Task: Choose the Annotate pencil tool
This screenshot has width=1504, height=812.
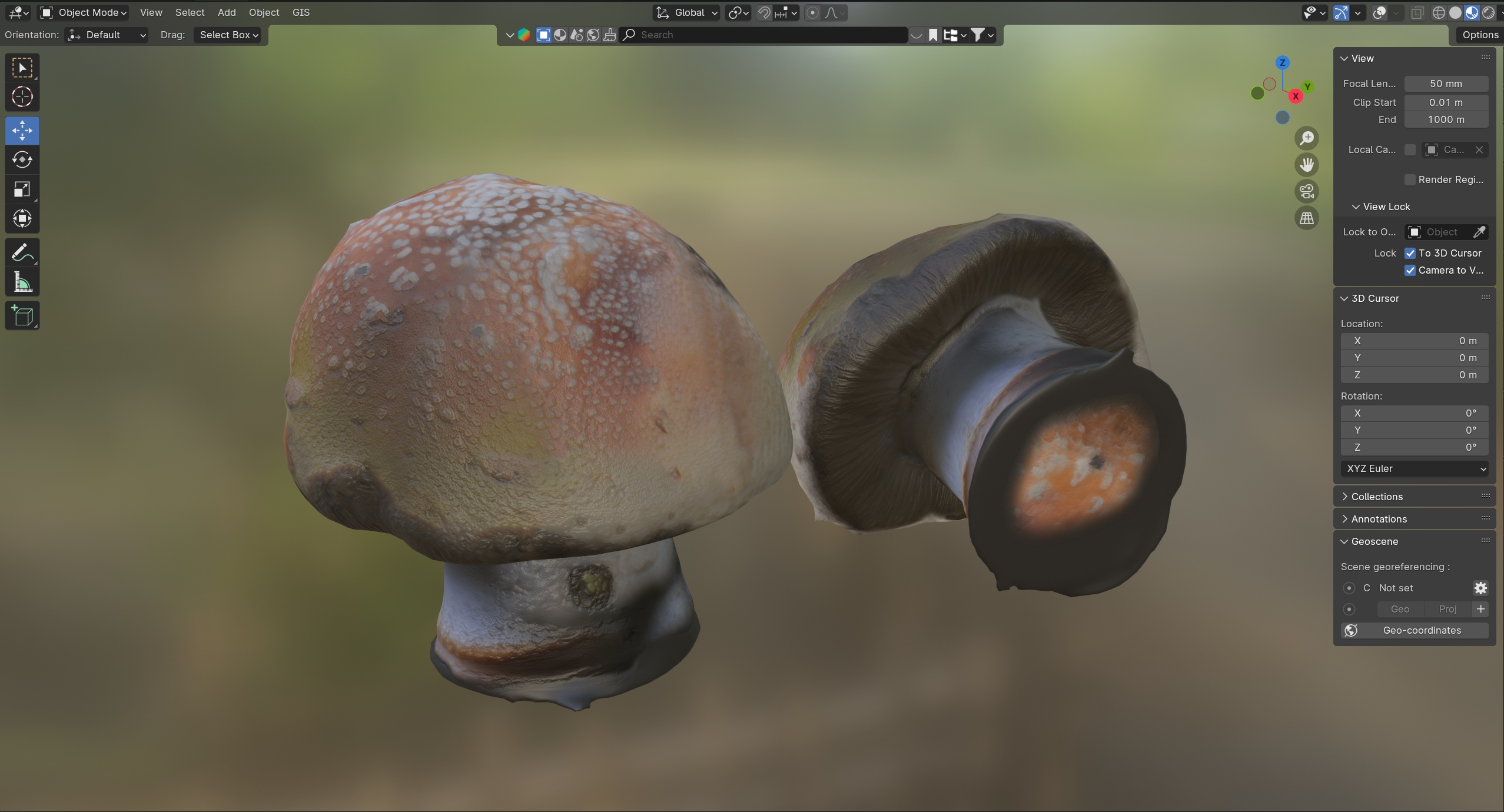Action: pyautogui.click(x=22, y=253)
